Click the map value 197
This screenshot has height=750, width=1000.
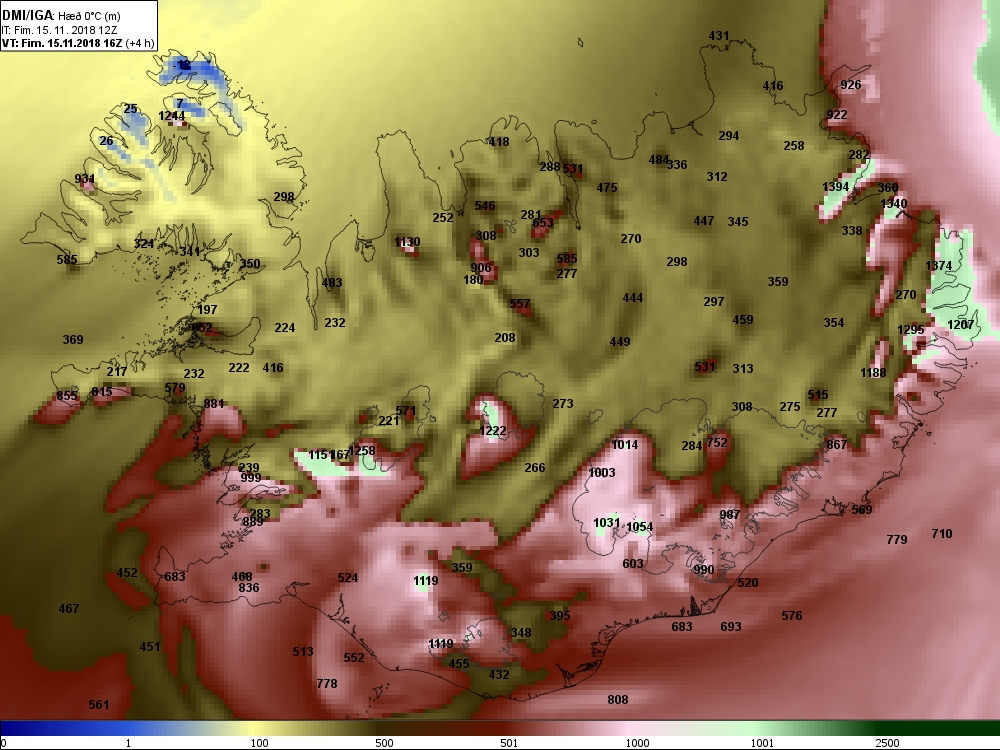coord(207,309)
